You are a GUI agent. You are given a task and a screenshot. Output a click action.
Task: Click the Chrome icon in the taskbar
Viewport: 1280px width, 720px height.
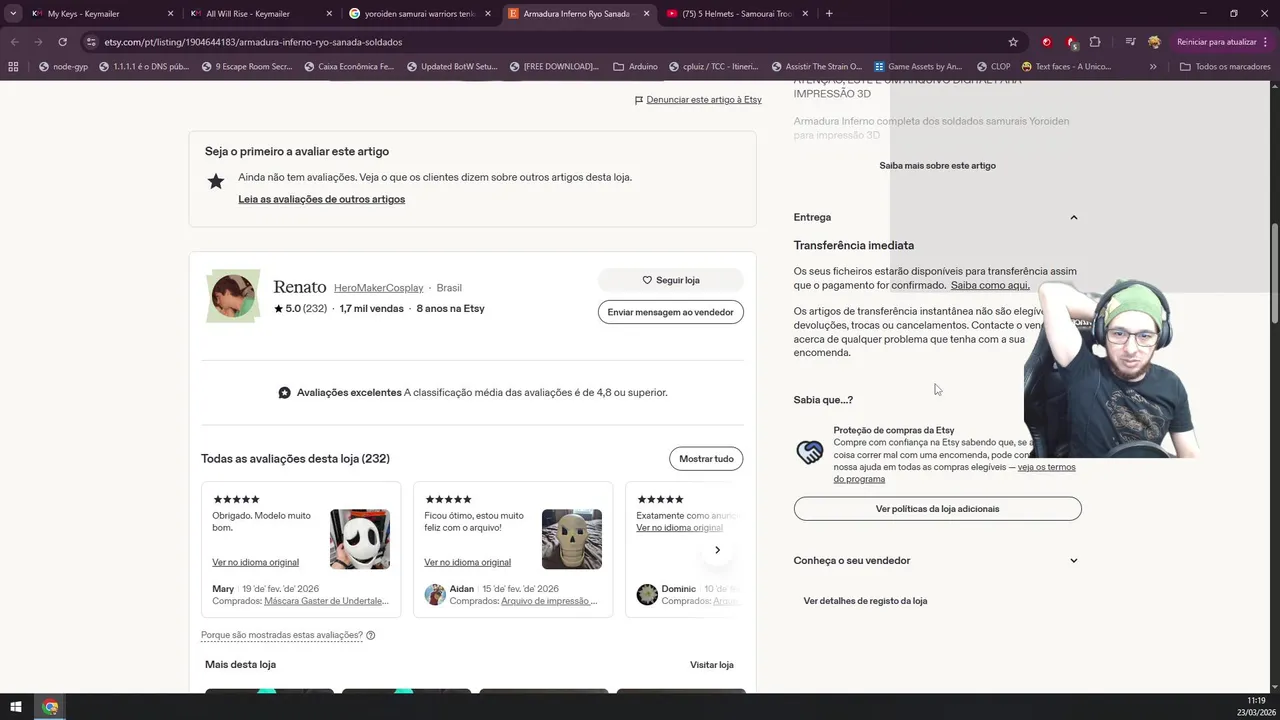[50, 707]
